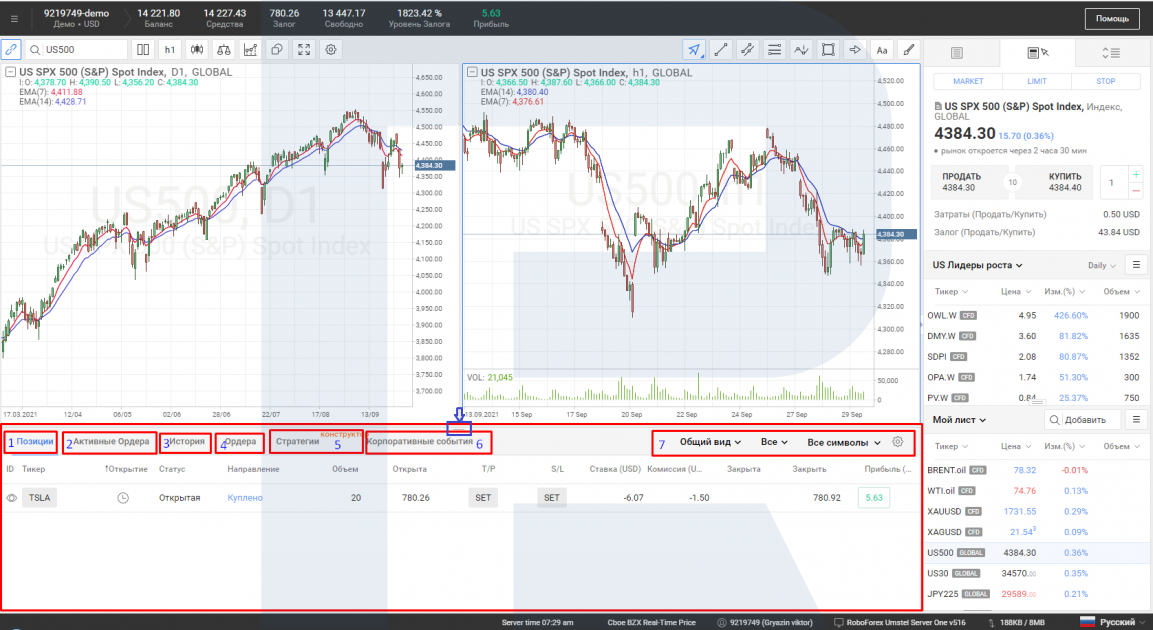
Task: Switch the chart to fullscreen mode
Action: pyautogui.click(x=304, y=50)
